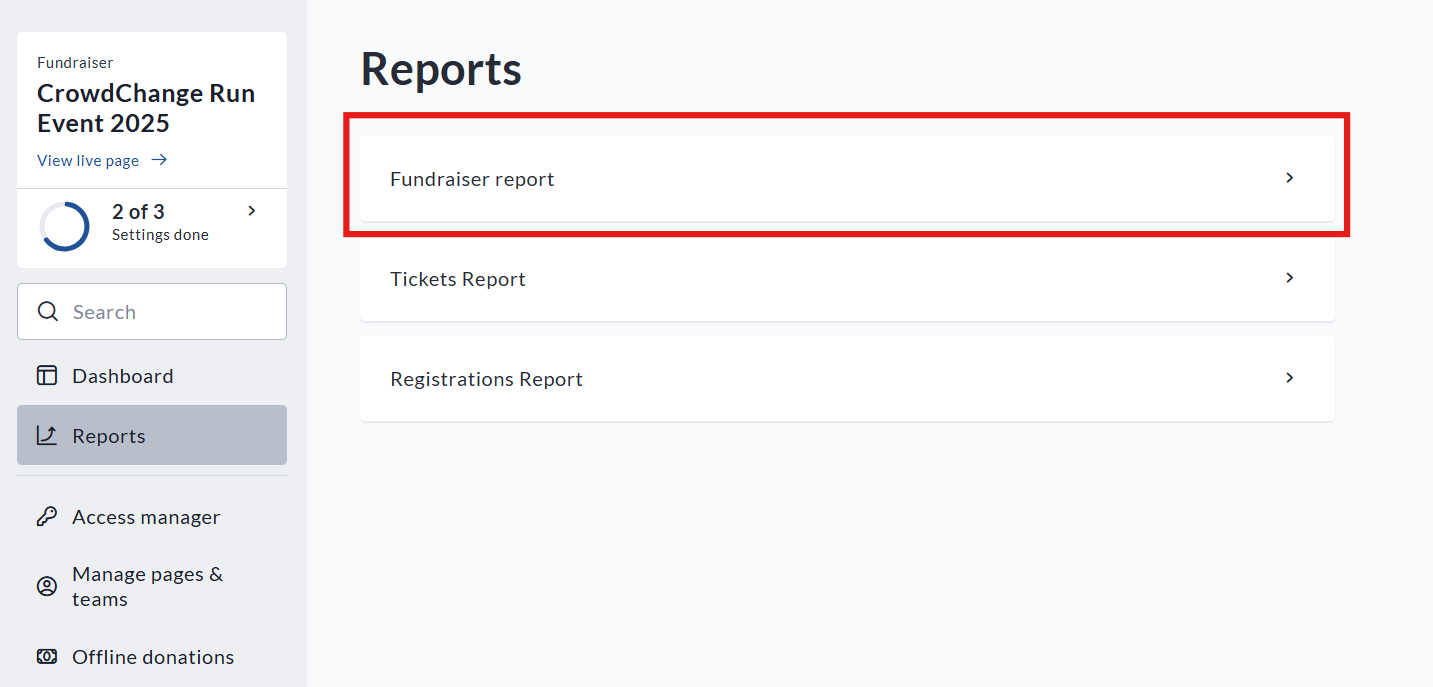Expand the Registrations Report chevron
This screenshot has width=1433, height=687.
tap(1289, 378)
